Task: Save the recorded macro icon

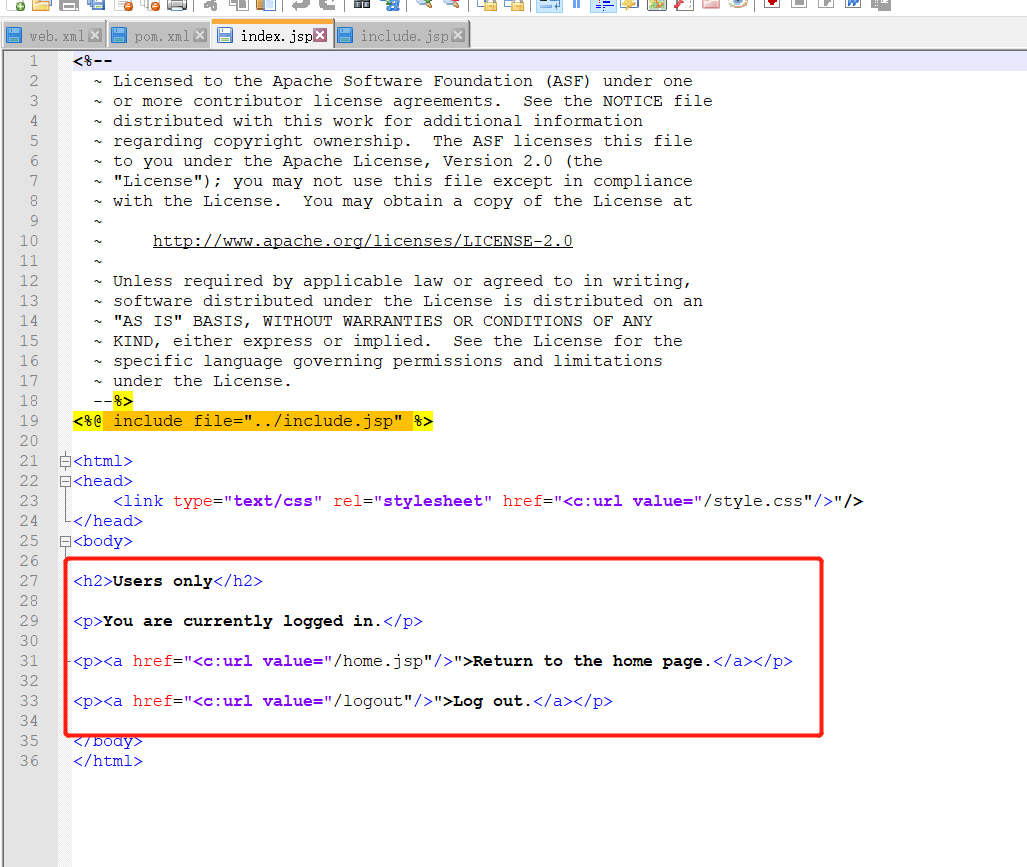Action: tap(881, 4)
